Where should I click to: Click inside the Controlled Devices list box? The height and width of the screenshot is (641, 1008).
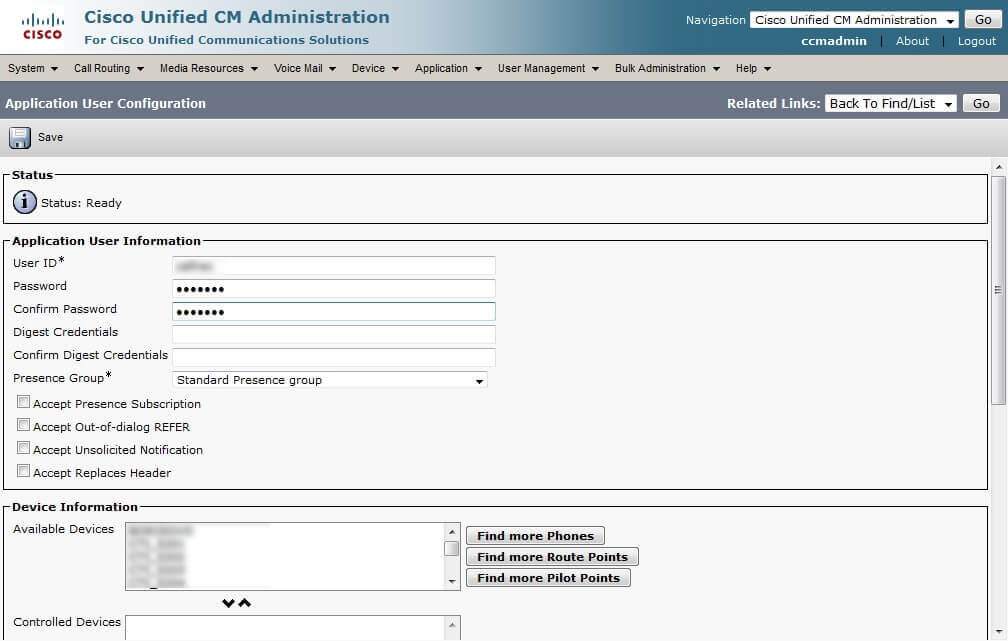285,628
